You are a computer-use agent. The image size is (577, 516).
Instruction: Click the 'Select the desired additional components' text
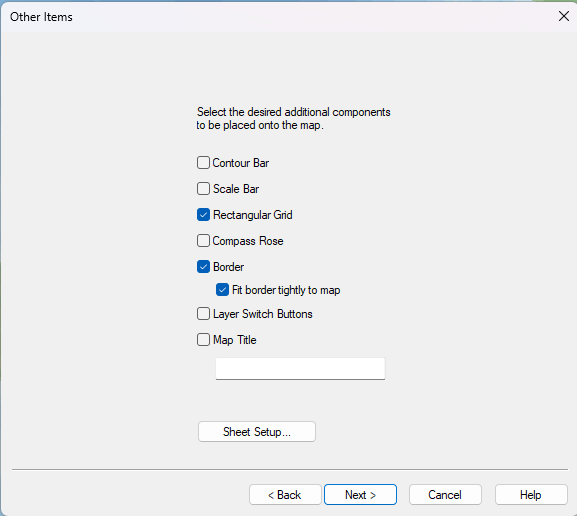[x=293, y=112]
